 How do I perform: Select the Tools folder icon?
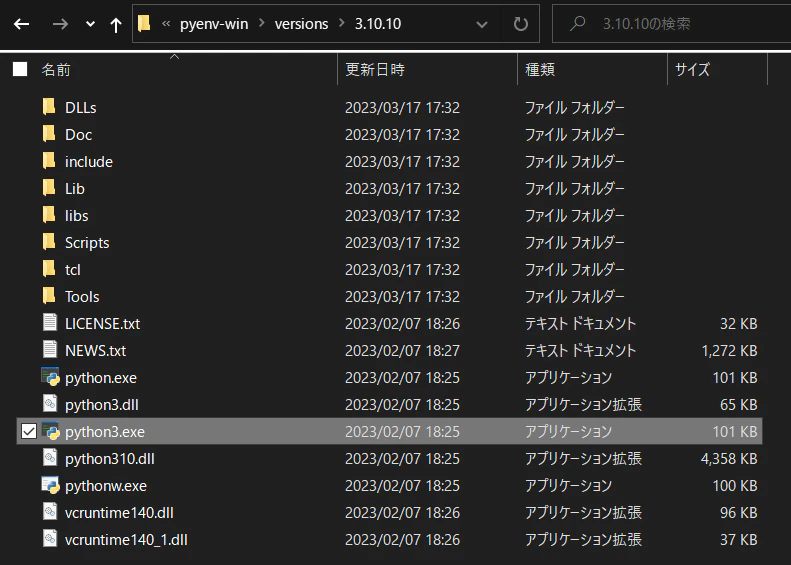[49, 296]
